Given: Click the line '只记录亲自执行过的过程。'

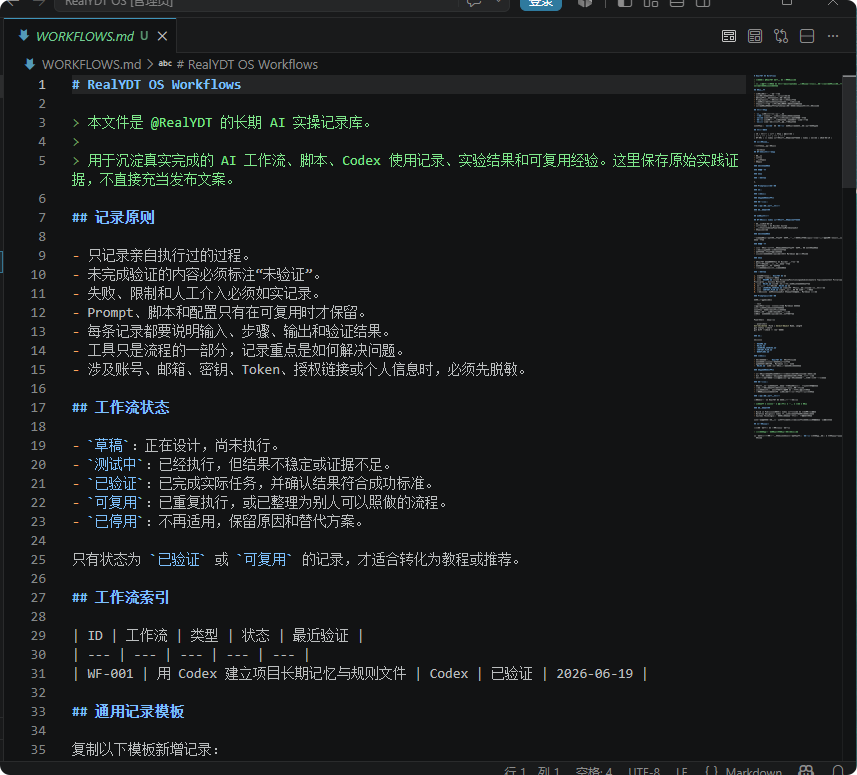Looking at the screenshot, I should [x=169, y=255].
